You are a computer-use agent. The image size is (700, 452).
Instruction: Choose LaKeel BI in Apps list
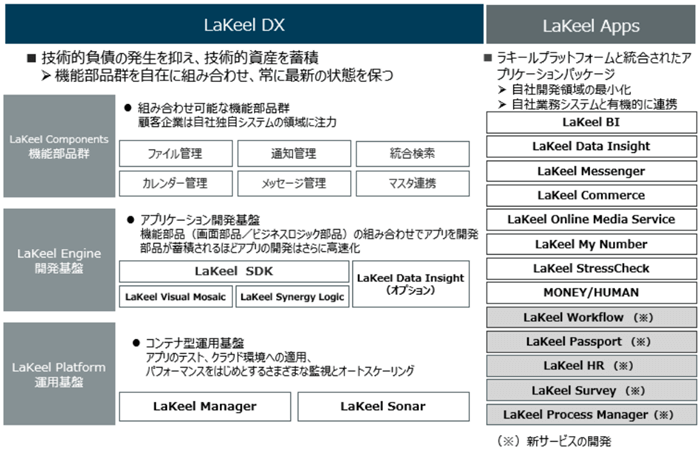(591, 122)
